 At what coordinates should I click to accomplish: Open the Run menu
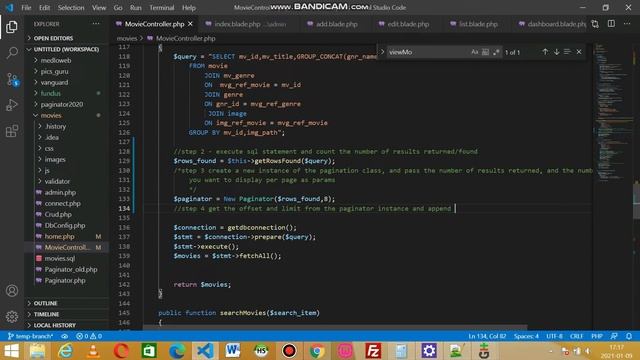(136, 8)
